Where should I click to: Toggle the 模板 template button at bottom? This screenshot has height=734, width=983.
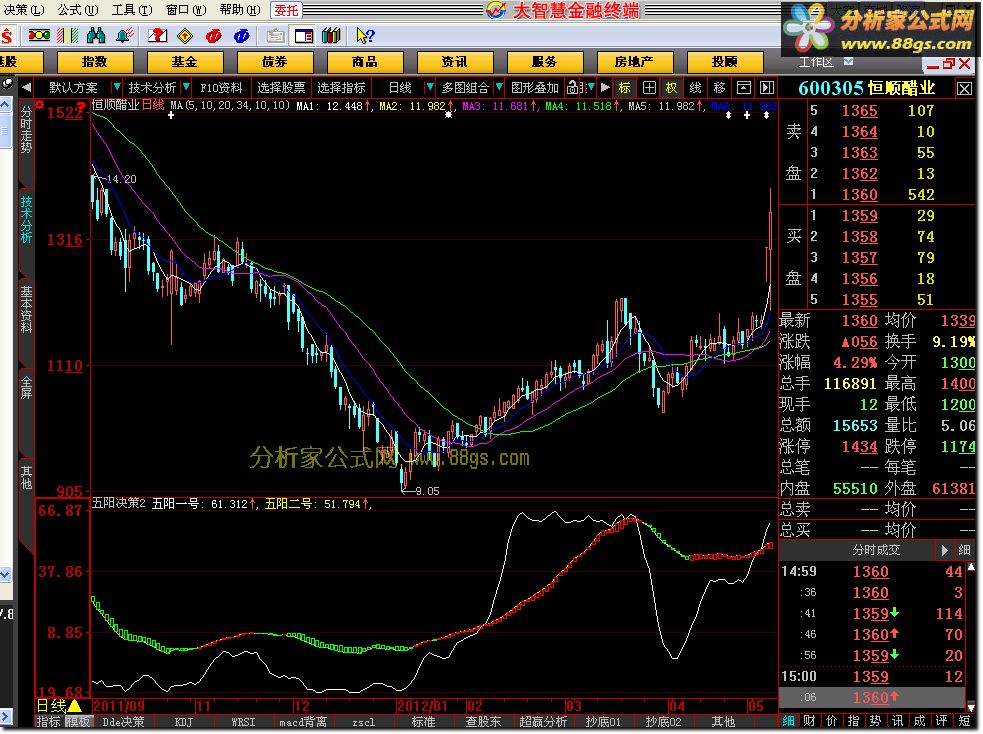click(78, 721)
